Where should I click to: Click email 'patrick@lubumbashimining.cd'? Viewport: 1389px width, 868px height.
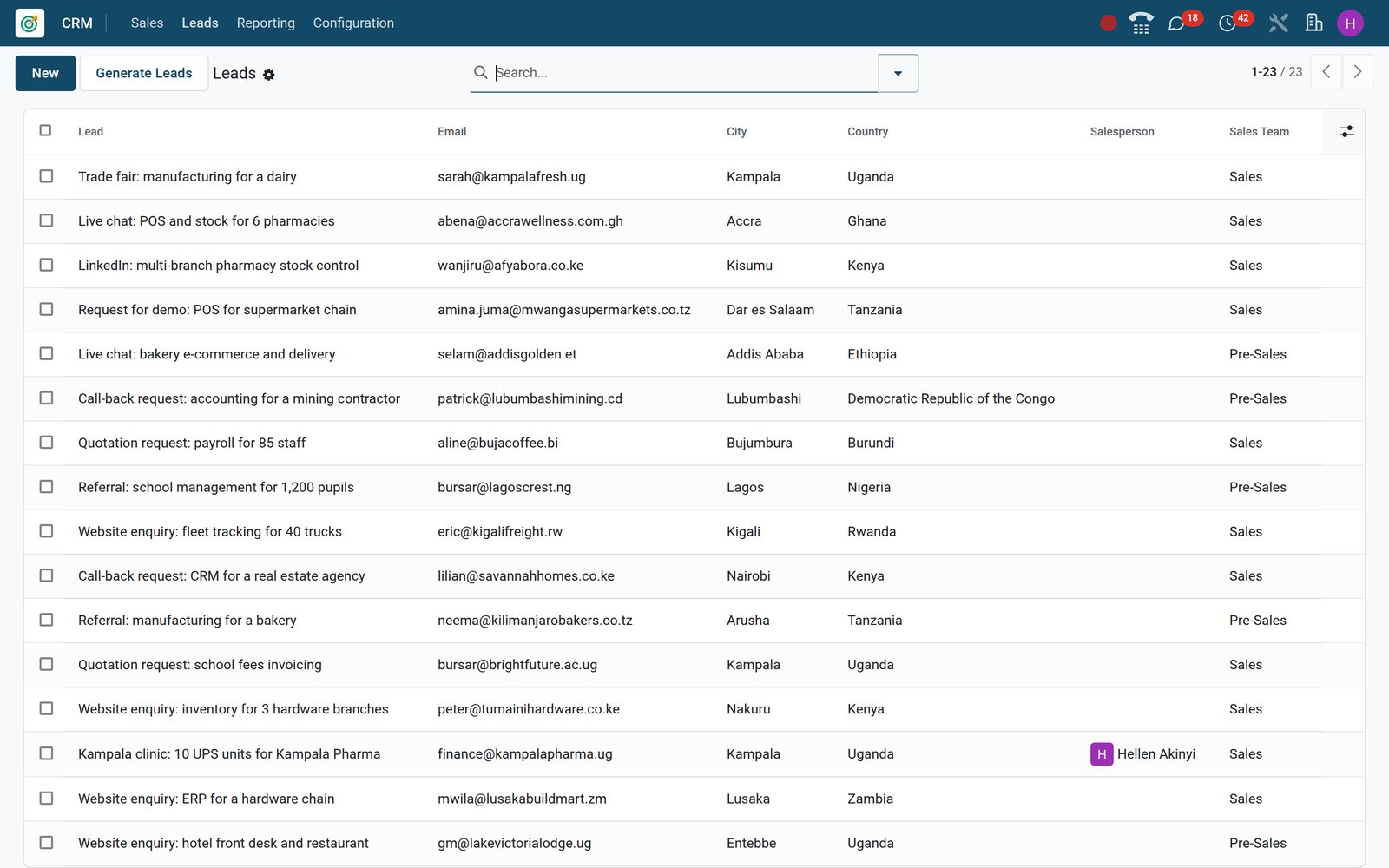(x=530, y=398)
